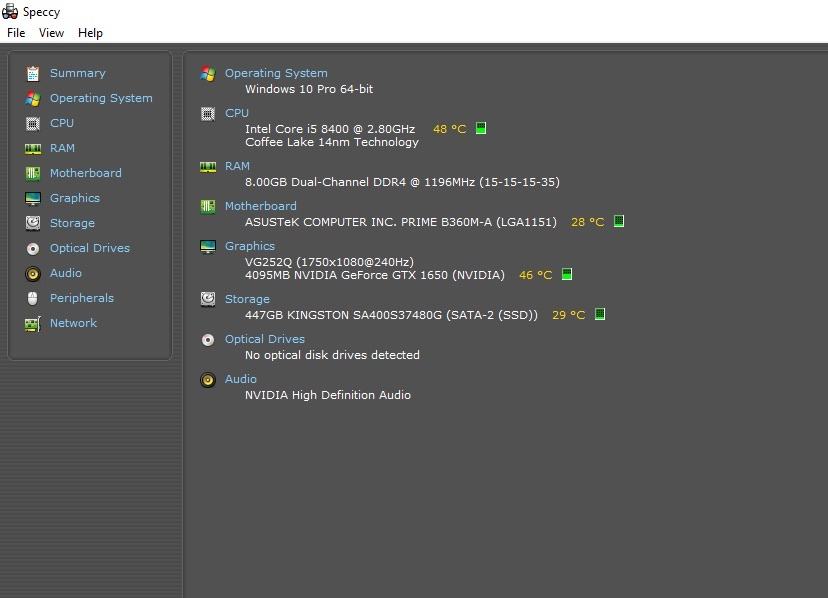Click the Network card icon in sidebar
This screenshot has height=598, width=828.
[33, 324]
